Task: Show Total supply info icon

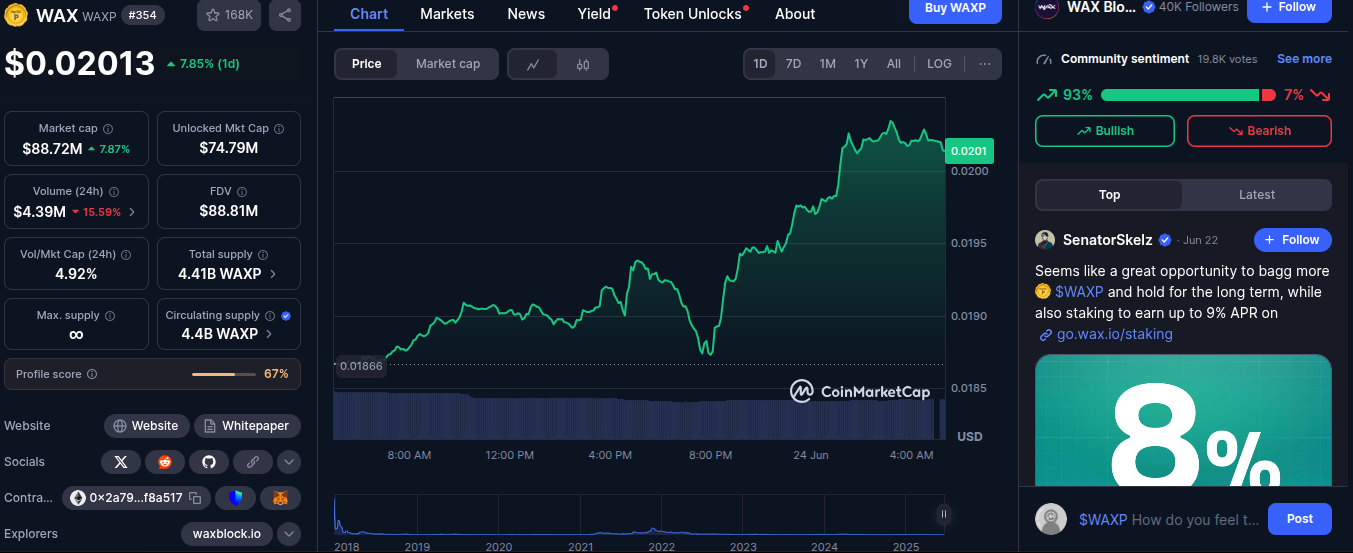Action: pos(263,255)
